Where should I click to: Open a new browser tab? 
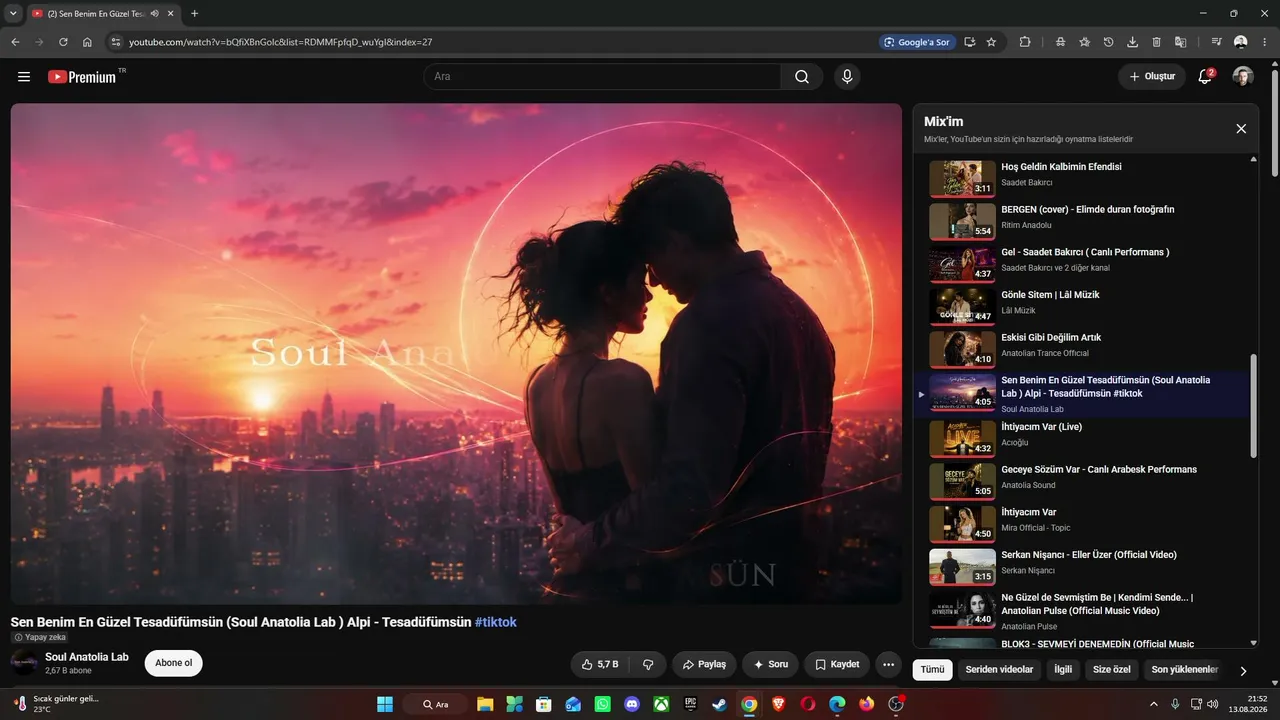click(x=194, y=13)
